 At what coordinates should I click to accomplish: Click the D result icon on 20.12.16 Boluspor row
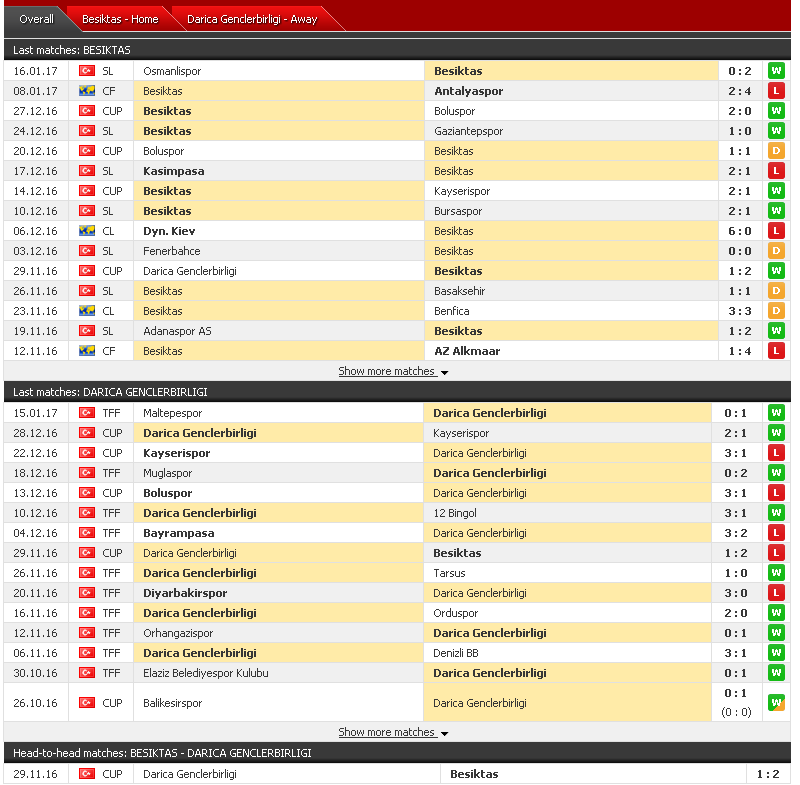[x=776, y=151]
